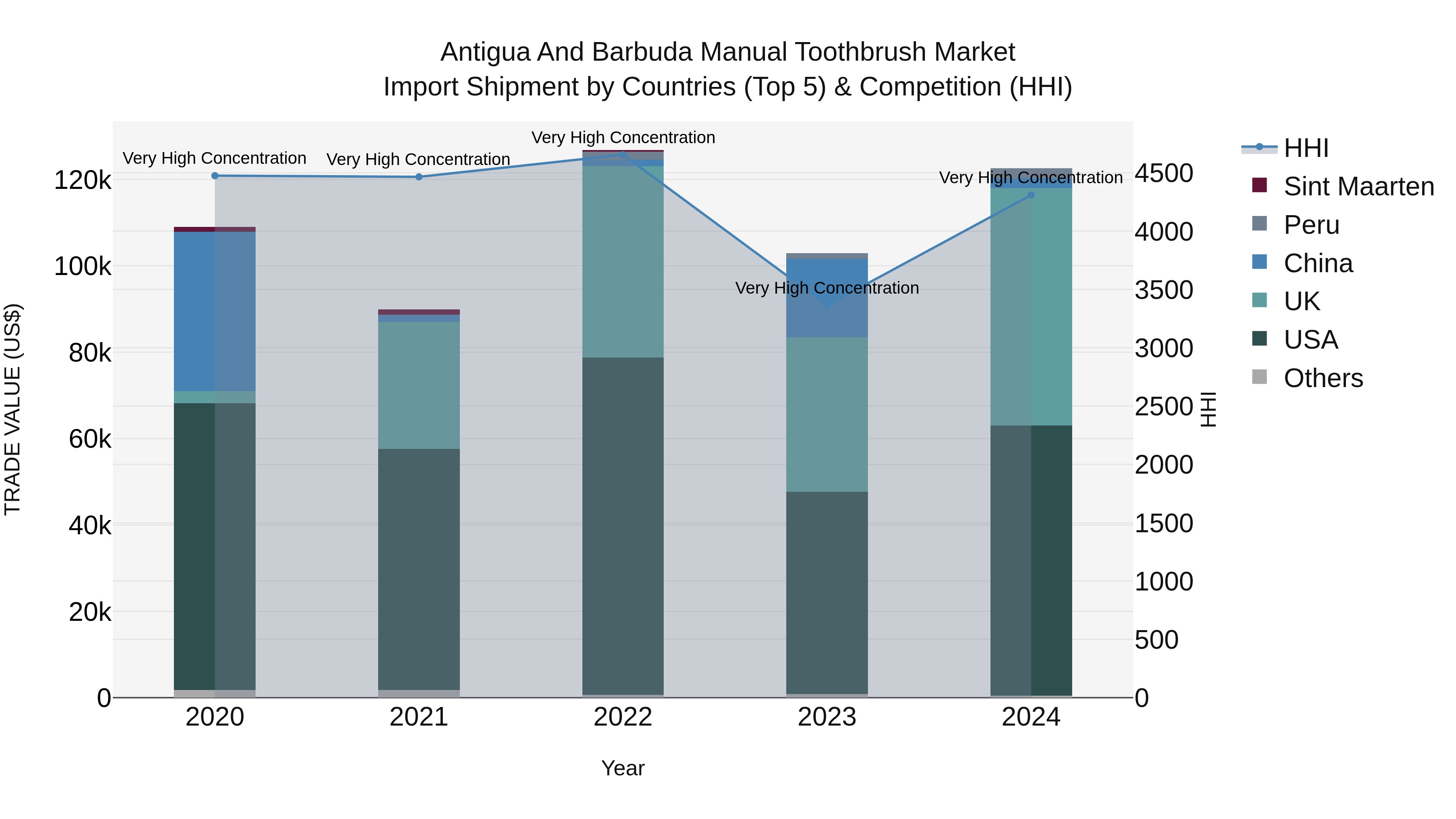Viewport: 1456px width, 819px height.
Task: Click the TRADE VALUE (US$) axis title
Action: [13, 409]
